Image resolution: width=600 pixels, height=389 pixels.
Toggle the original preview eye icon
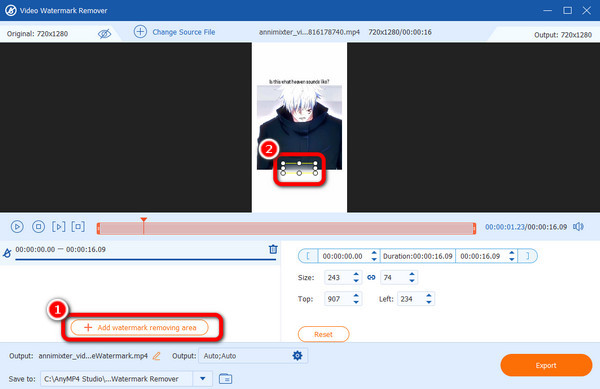[104, 34]
